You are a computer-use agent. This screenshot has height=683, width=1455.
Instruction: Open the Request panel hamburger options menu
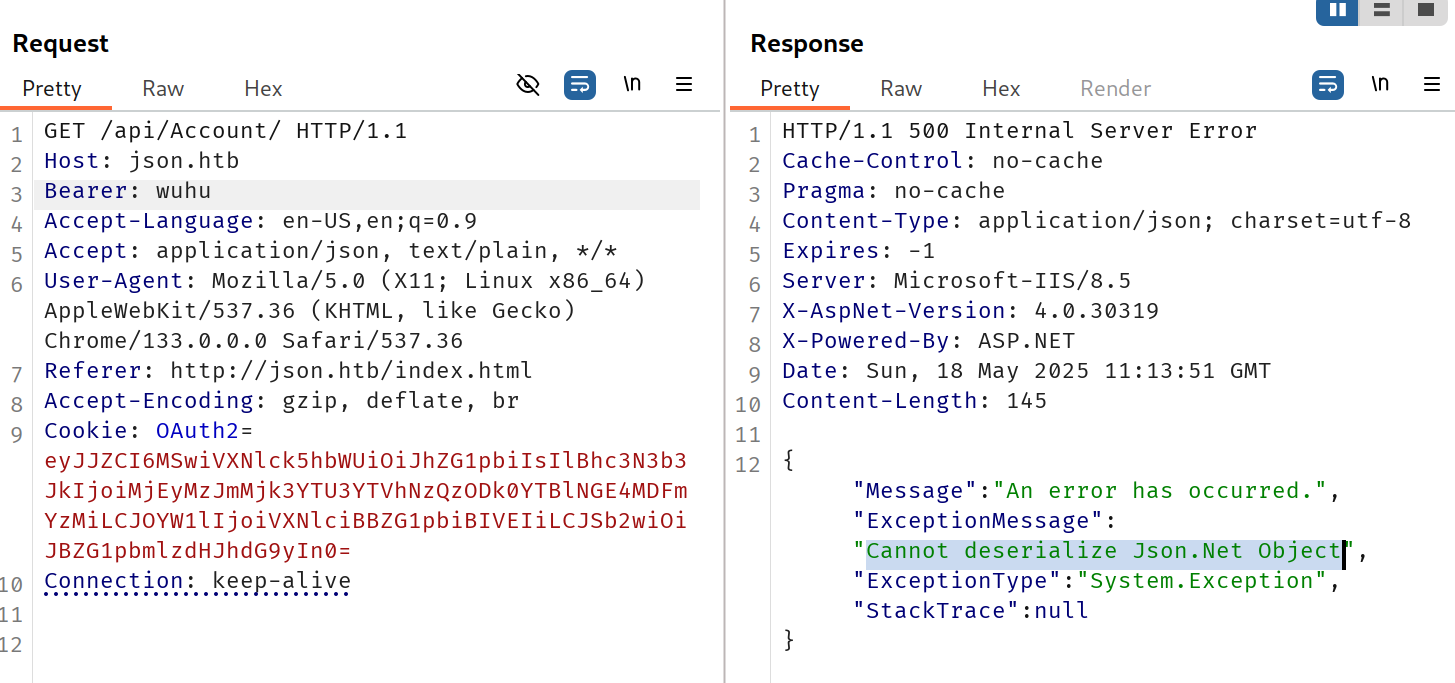(684, 85)
